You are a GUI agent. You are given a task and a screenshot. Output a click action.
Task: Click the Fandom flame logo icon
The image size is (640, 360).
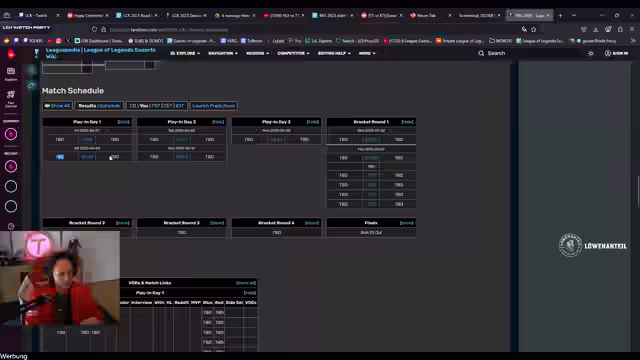[x=11, y=53]
